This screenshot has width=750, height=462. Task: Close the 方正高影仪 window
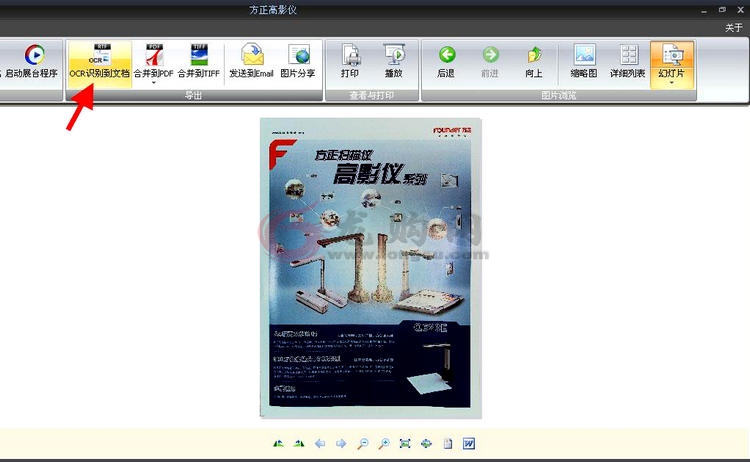740,10
